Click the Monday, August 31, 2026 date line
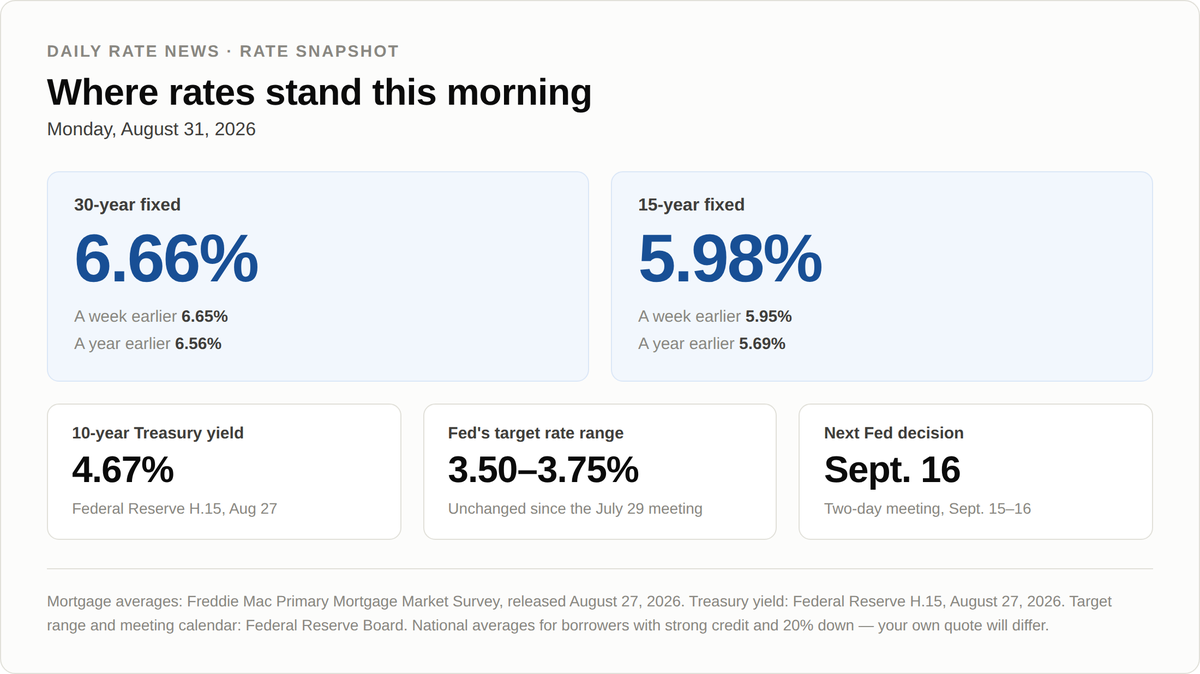This screenshot has height=674, width=1200. click(151, 129)
